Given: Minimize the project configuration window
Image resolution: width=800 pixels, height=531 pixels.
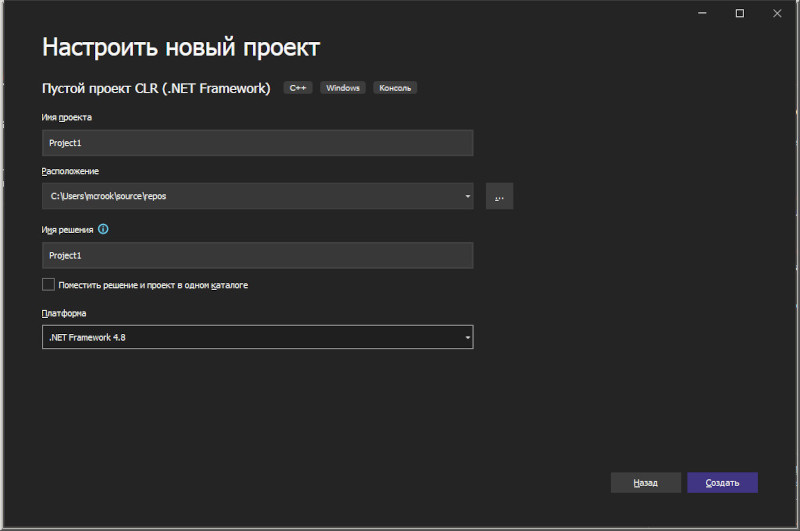Looking at the screenshot, I should click(702, 13).
